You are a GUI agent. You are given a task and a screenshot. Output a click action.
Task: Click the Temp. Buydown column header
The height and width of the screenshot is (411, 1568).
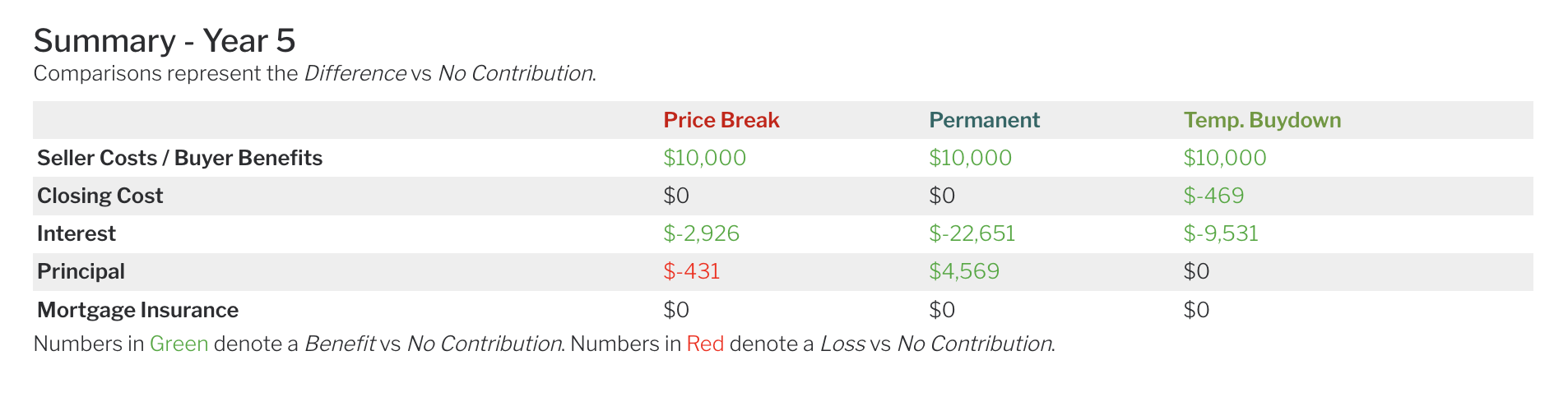(x=1262, y=120)
